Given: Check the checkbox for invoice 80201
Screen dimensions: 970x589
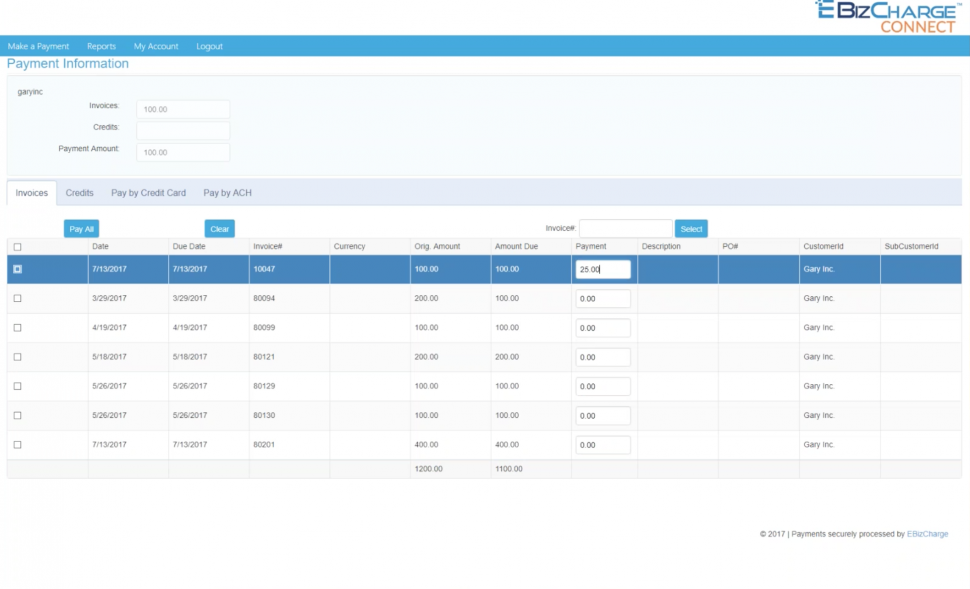Looking at the screenshot, I should coord(15,444).
